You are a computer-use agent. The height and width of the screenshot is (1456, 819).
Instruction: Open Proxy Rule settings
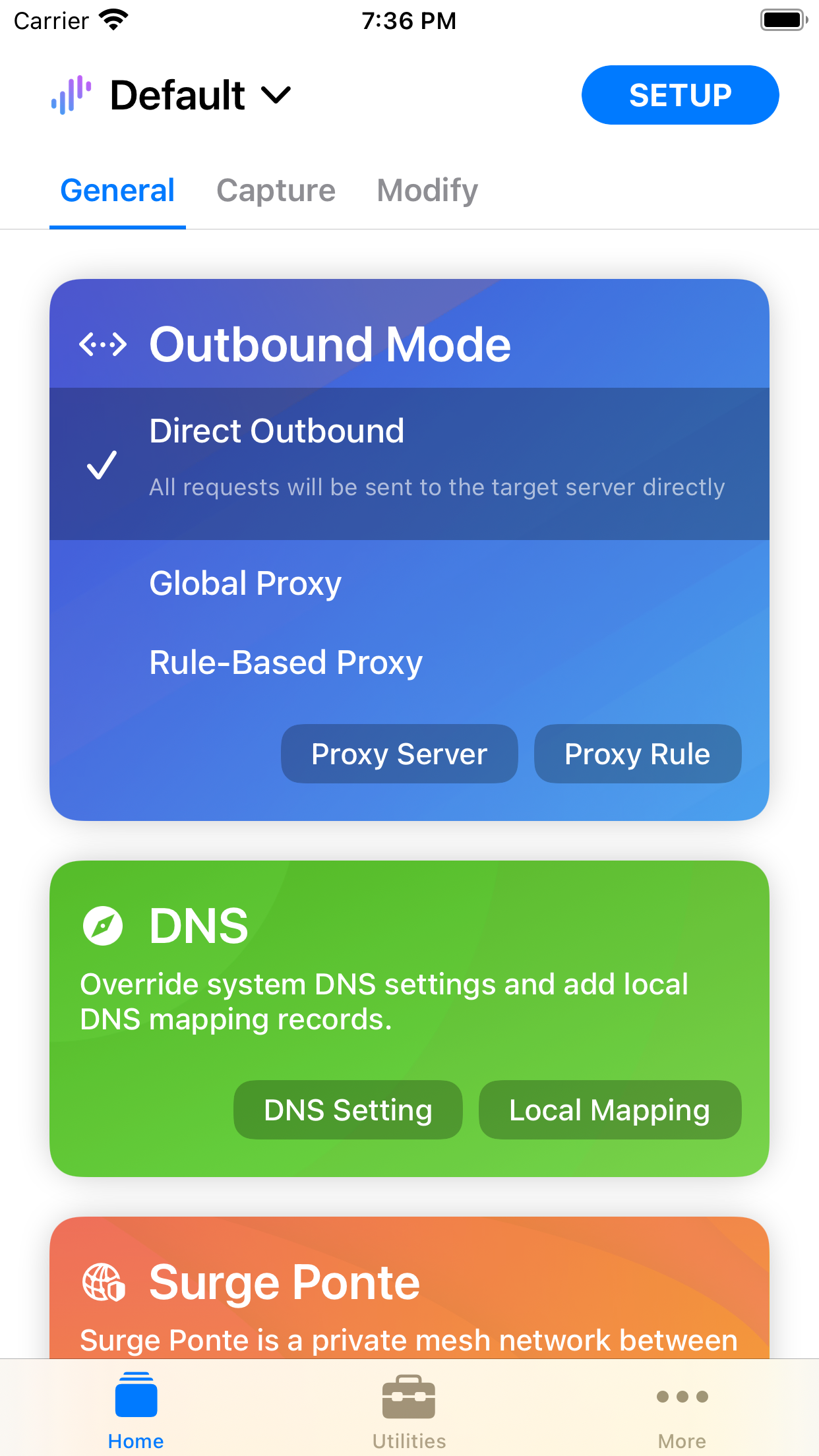[x=637, y=754]
